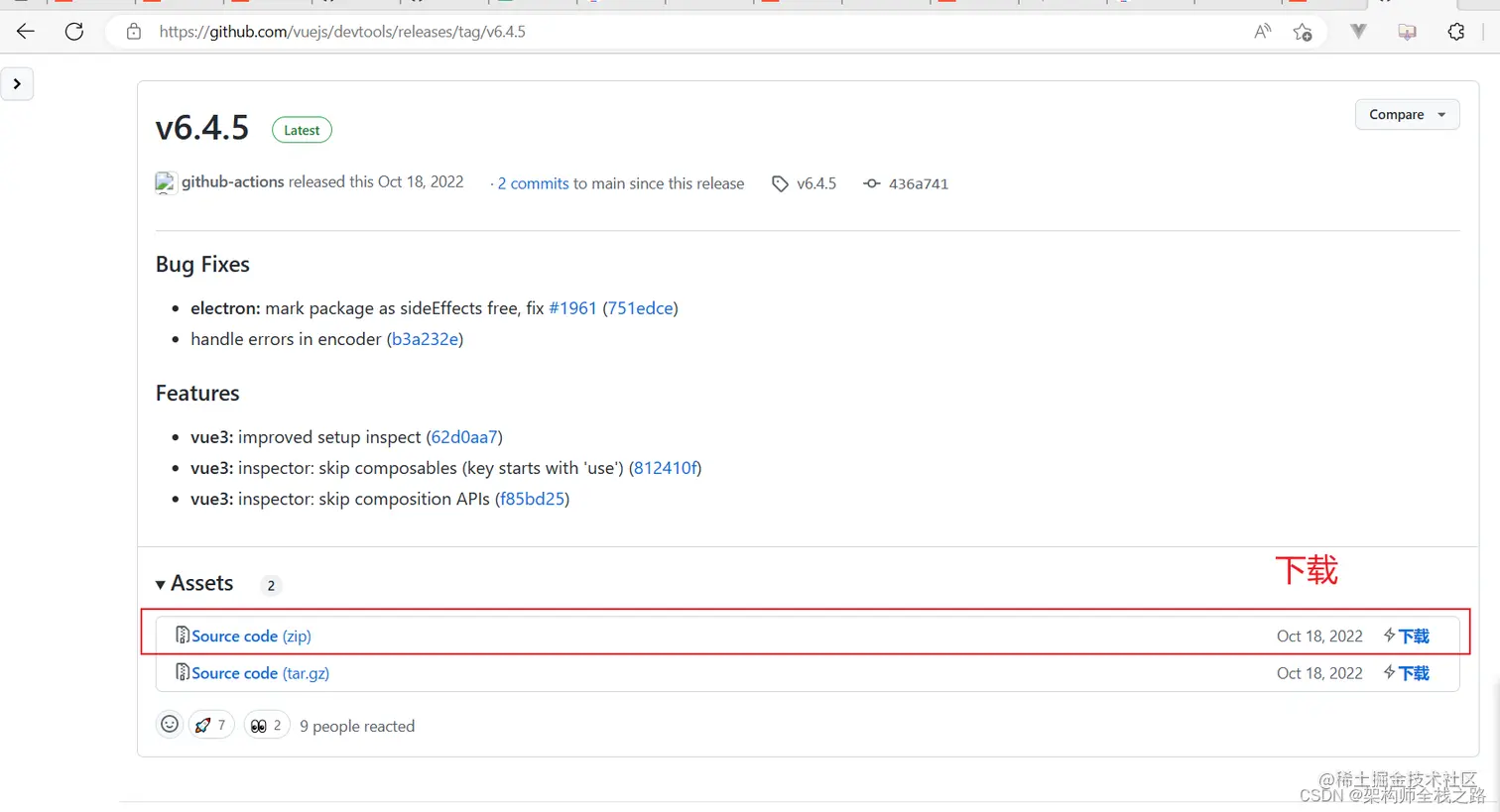The height and width of the screenshot is (812, 1500).
Task: Go back with the browser back arrow
Action: coord(26,32)
